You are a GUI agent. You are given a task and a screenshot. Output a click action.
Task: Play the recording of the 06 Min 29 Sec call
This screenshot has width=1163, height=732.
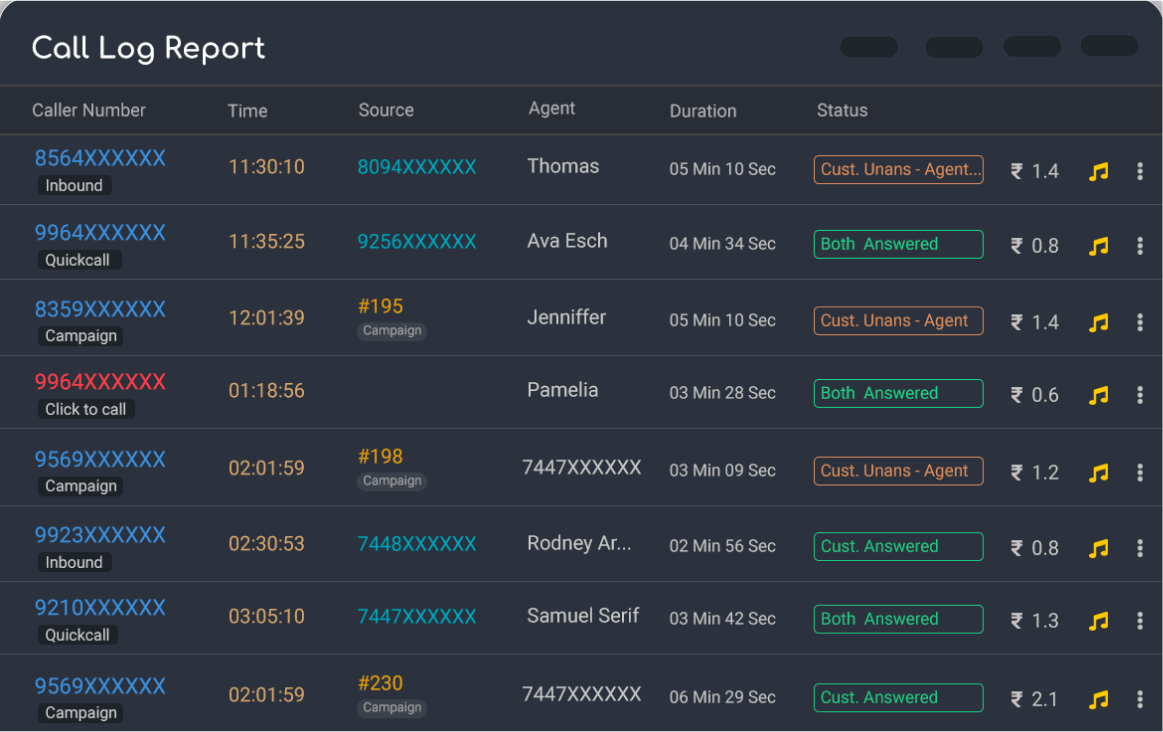click(1099, 699)
